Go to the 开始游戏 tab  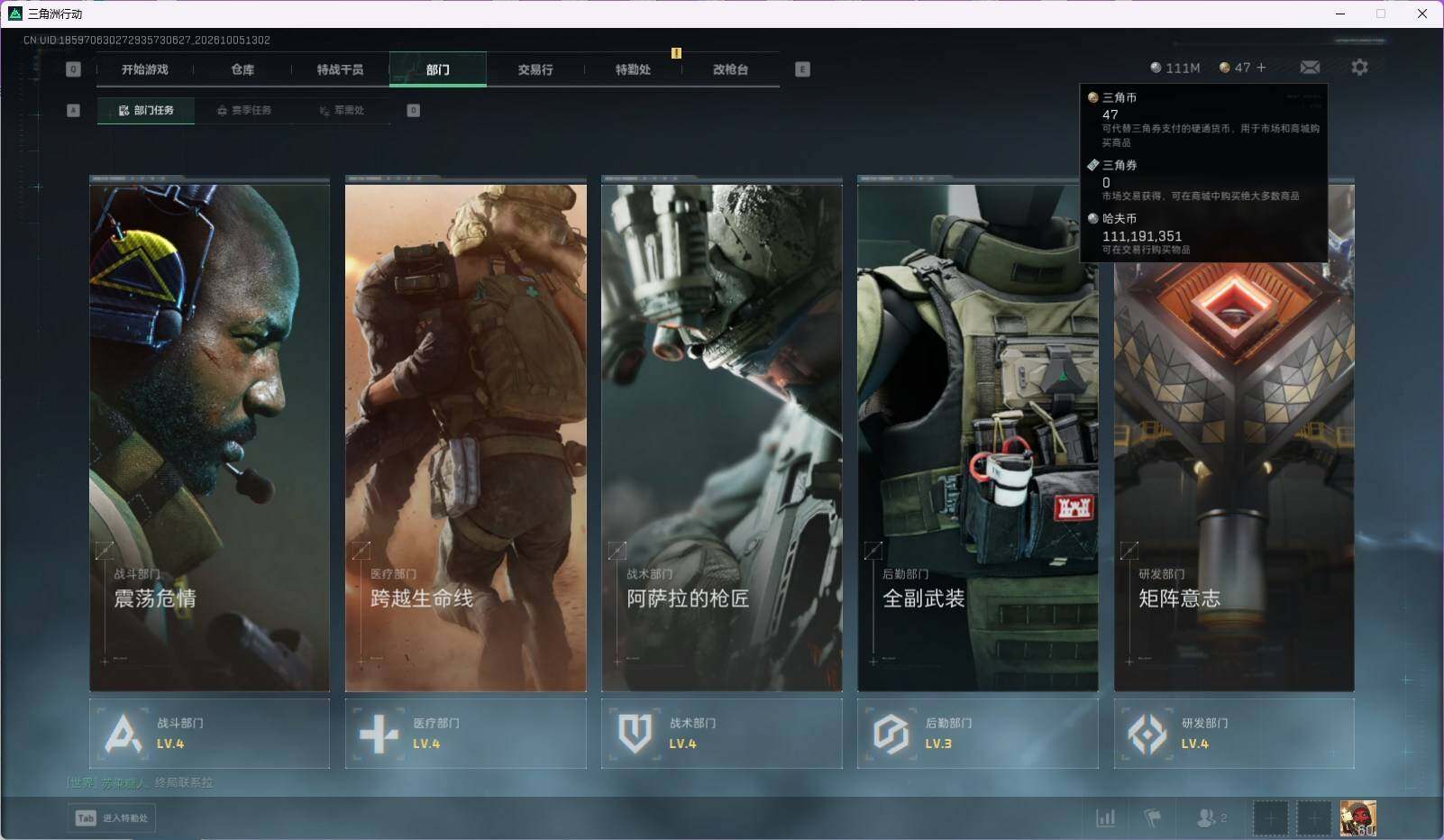click(x=145, y=69)
